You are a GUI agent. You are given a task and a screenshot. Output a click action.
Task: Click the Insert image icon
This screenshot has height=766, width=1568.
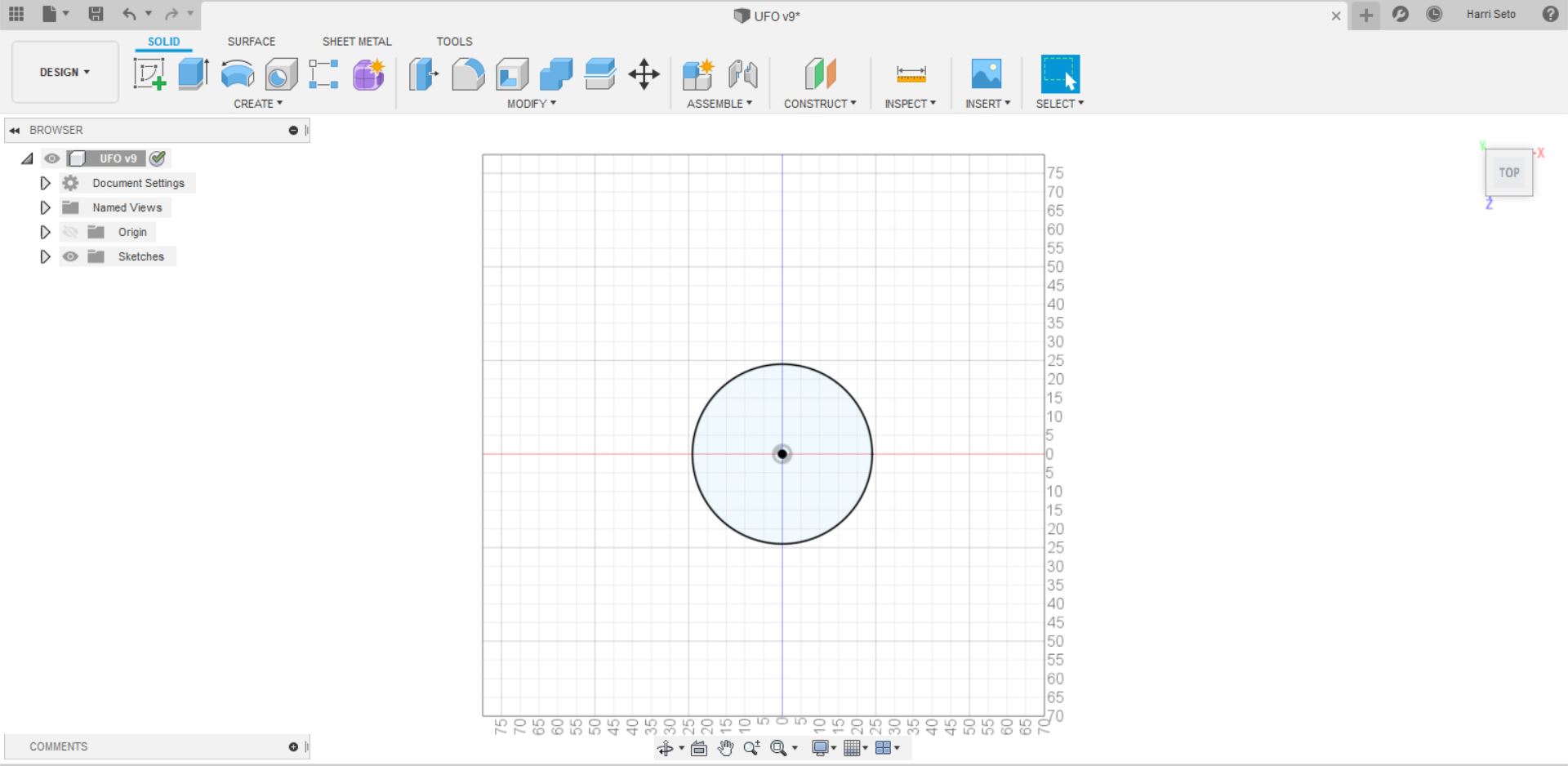point(987,74)
